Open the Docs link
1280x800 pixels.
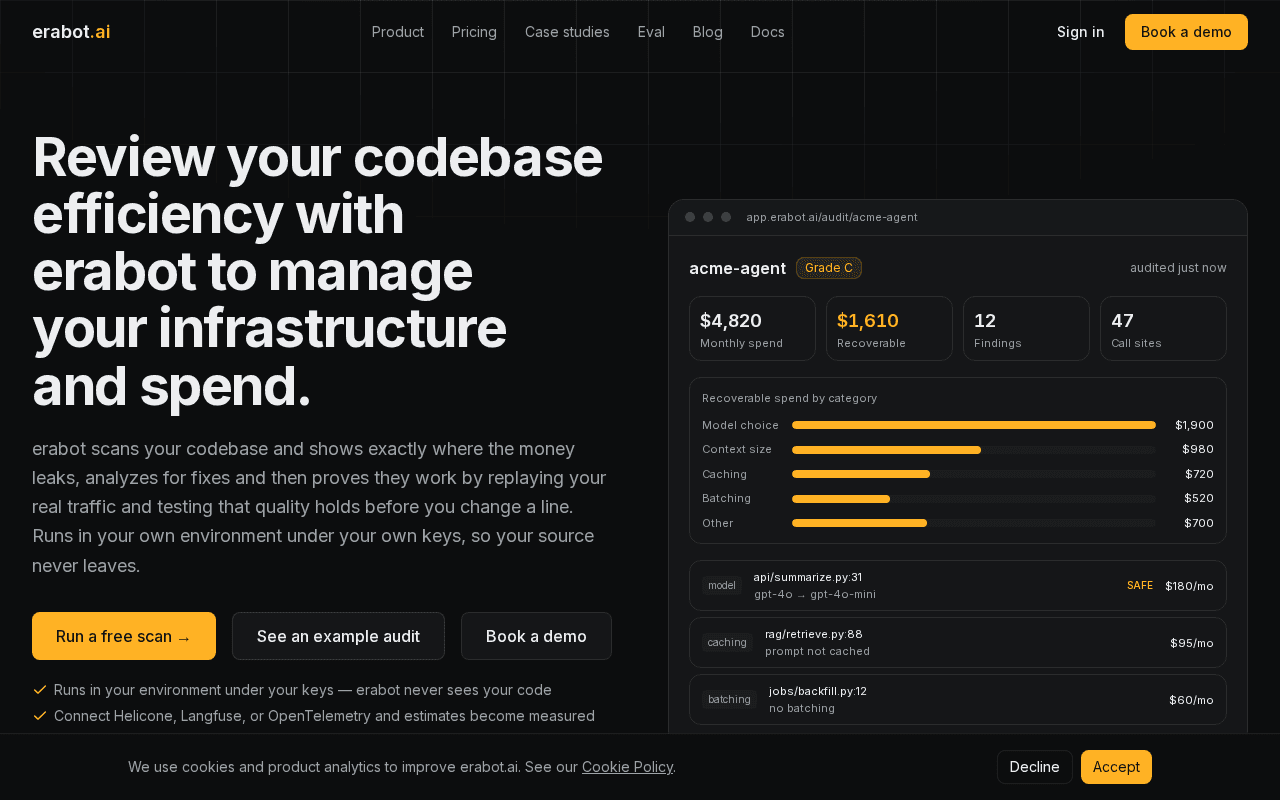(768, 32)
